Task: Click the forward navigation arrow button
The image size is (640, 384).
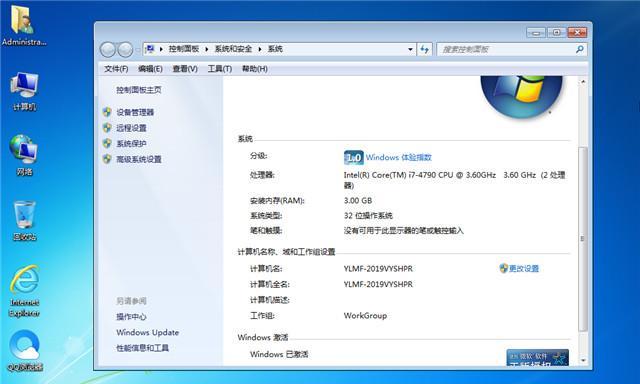Action: [x=125, y=49]
